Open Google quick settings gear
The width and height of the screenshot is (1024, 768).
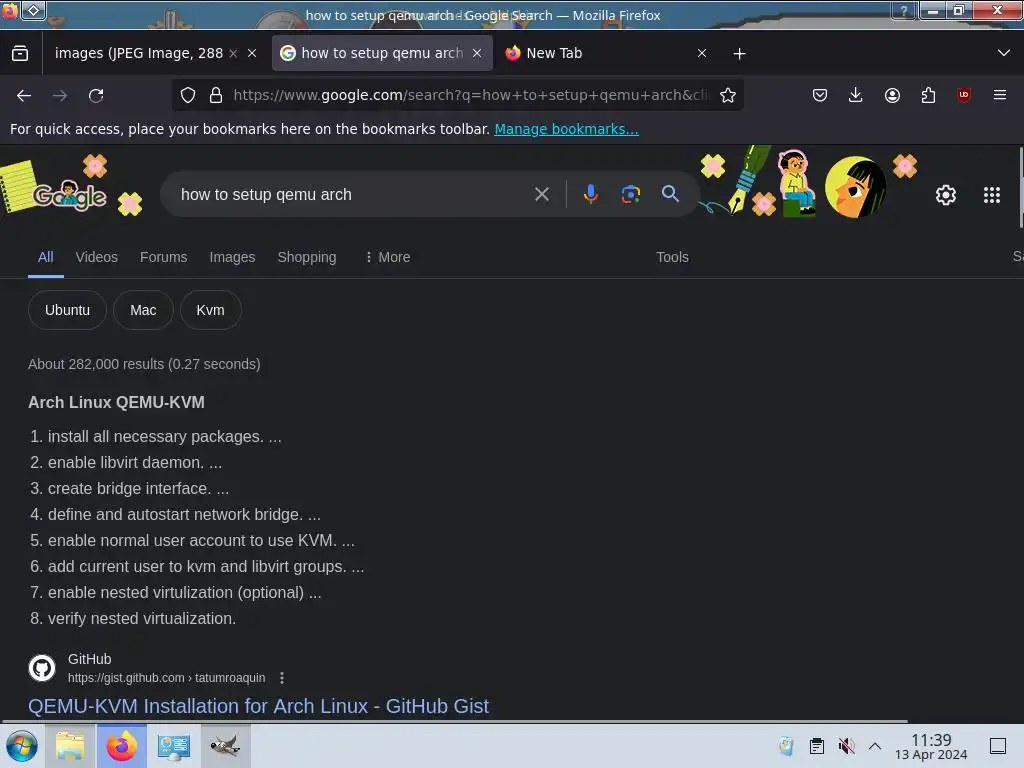(946, 195)
